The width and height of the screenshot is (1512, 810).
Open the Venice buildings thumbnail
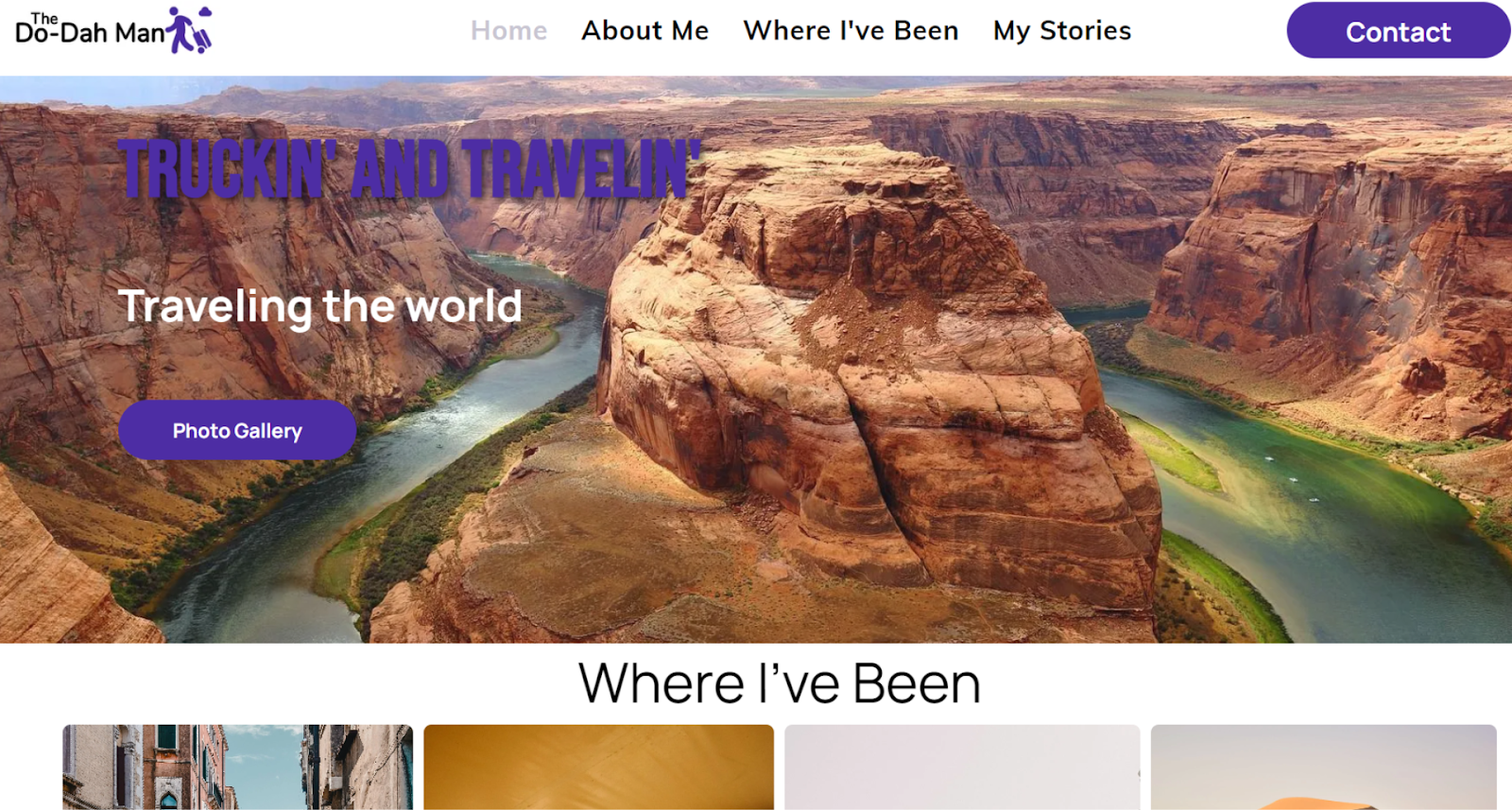(237, 767)
